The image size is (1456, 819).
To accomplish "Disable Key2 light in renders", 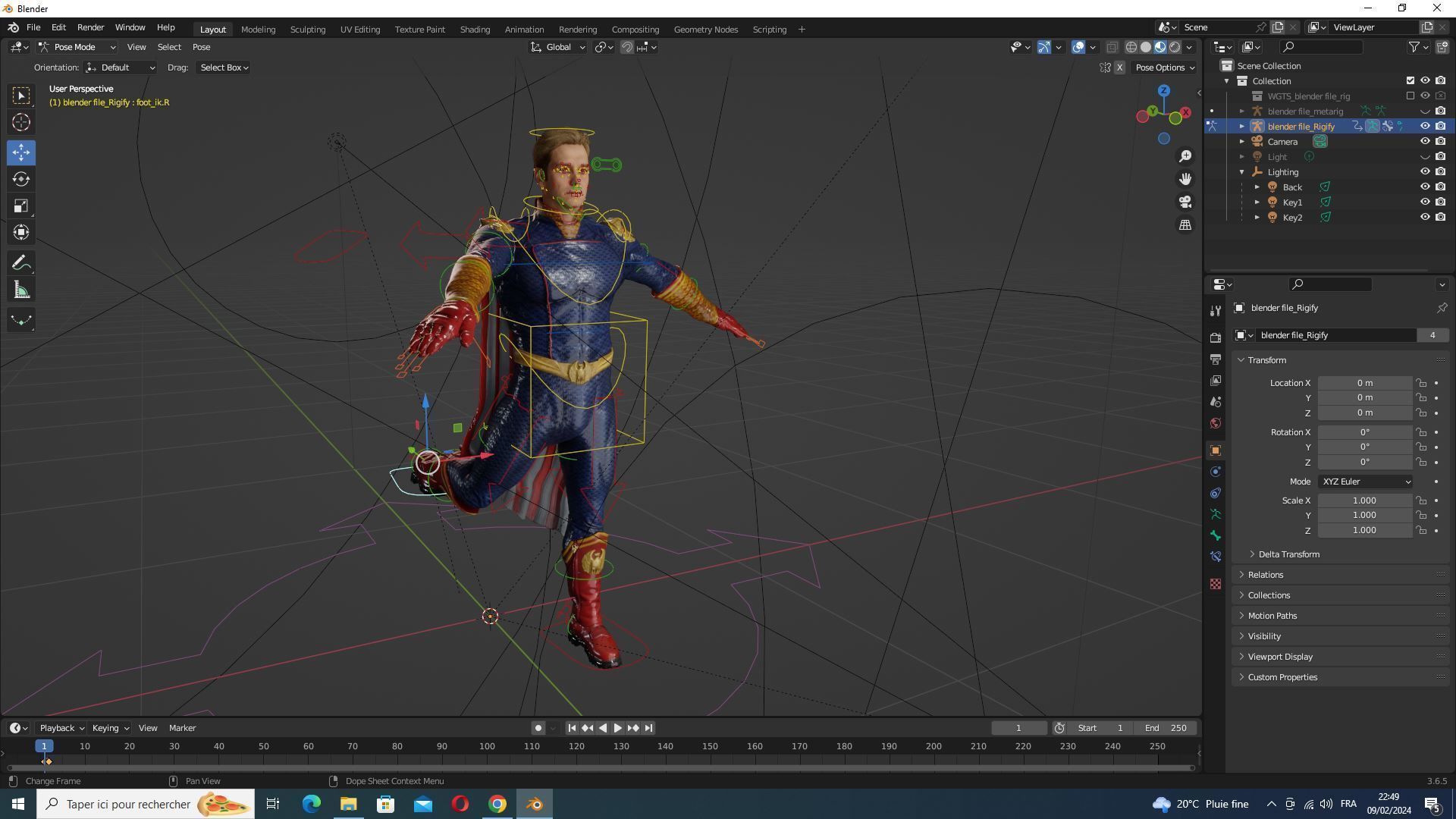I will pyautogui.click(x=1440, y=218).
